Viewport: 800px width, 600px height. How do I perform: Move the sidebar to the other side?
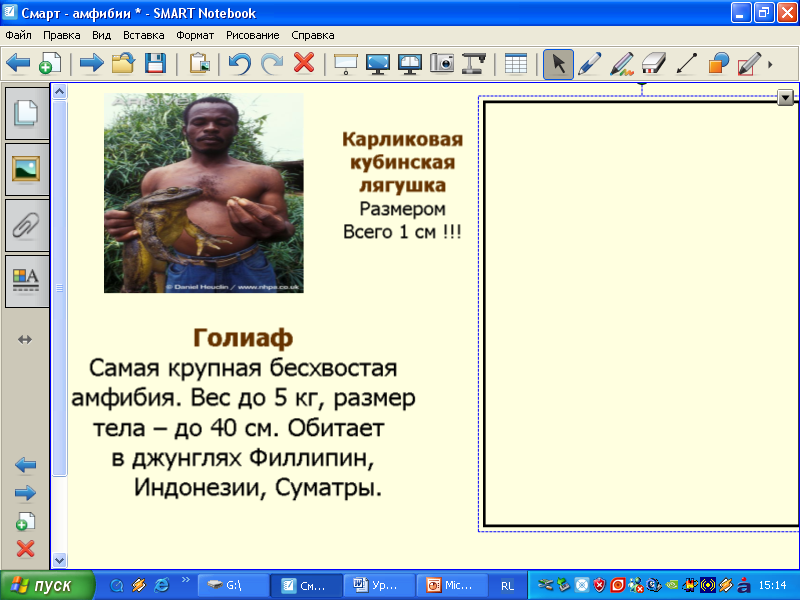(25, 339)
